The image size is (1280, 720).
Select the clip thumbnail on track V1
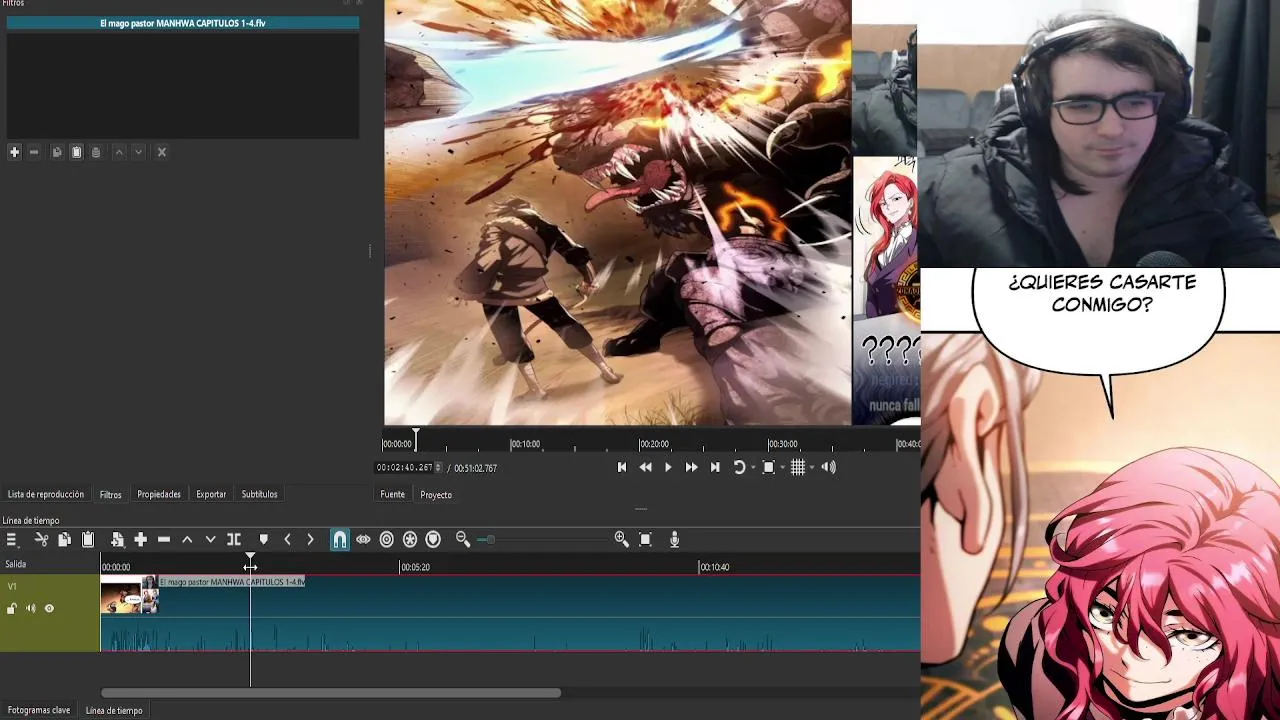pyautogui.click(x=129, y=594)
